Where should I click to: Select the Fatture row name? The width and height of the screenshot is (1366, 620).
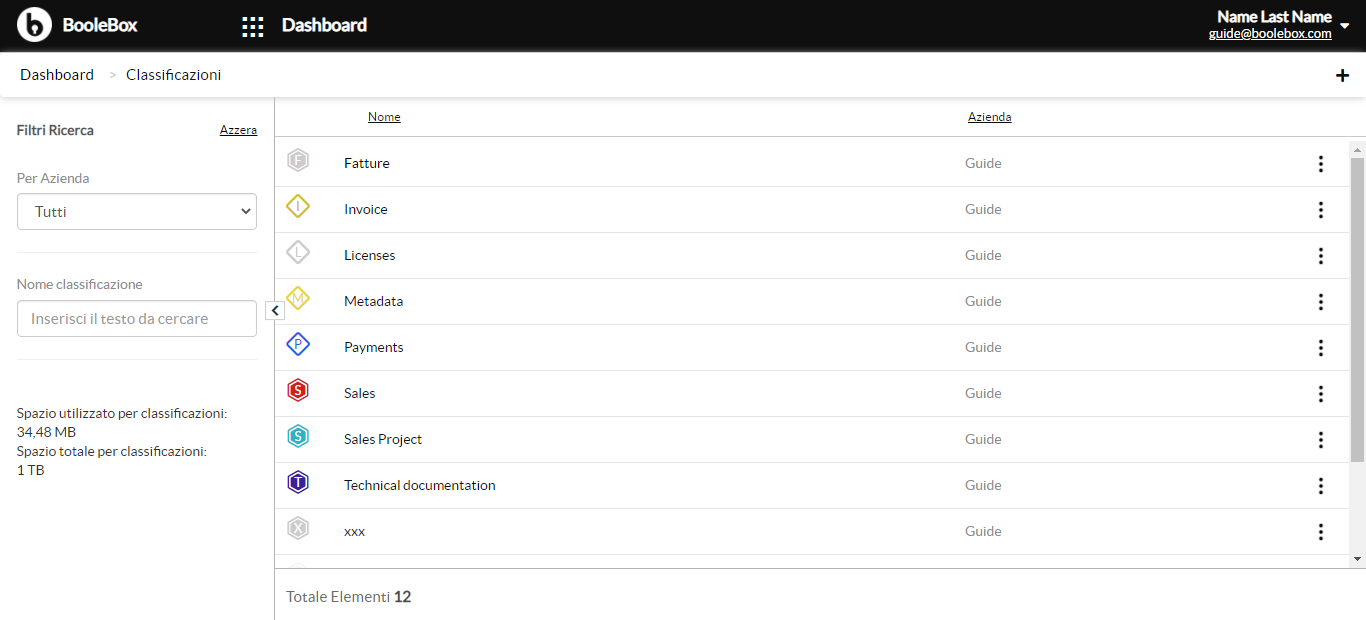367,163
